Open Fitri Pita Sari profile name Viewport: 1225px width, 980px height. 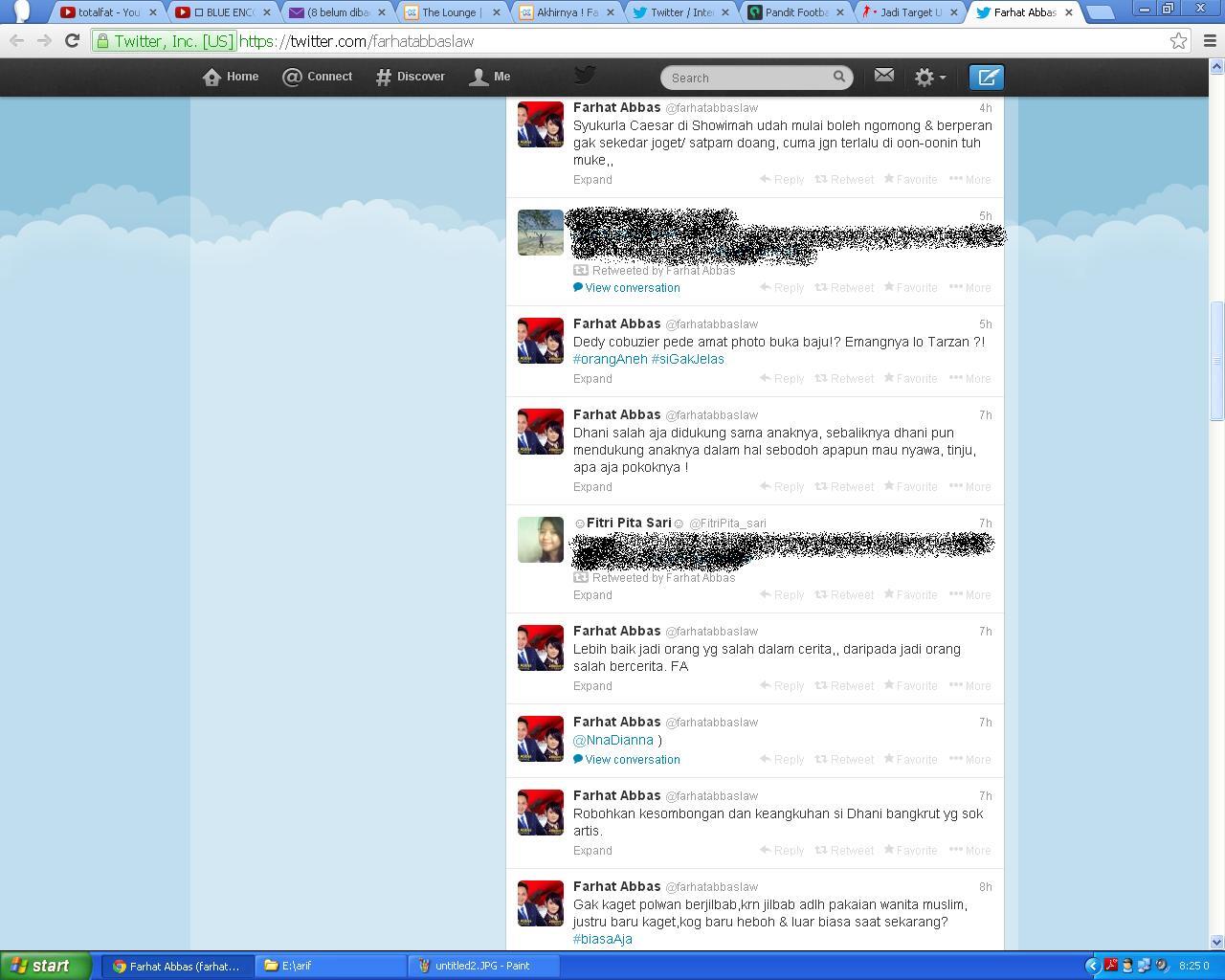tap(629, 523)
